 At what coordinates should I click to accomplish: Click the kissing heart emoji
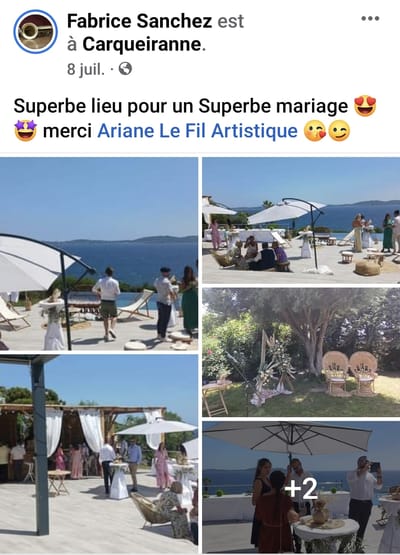pyautogui.click(x=315, y=131)
